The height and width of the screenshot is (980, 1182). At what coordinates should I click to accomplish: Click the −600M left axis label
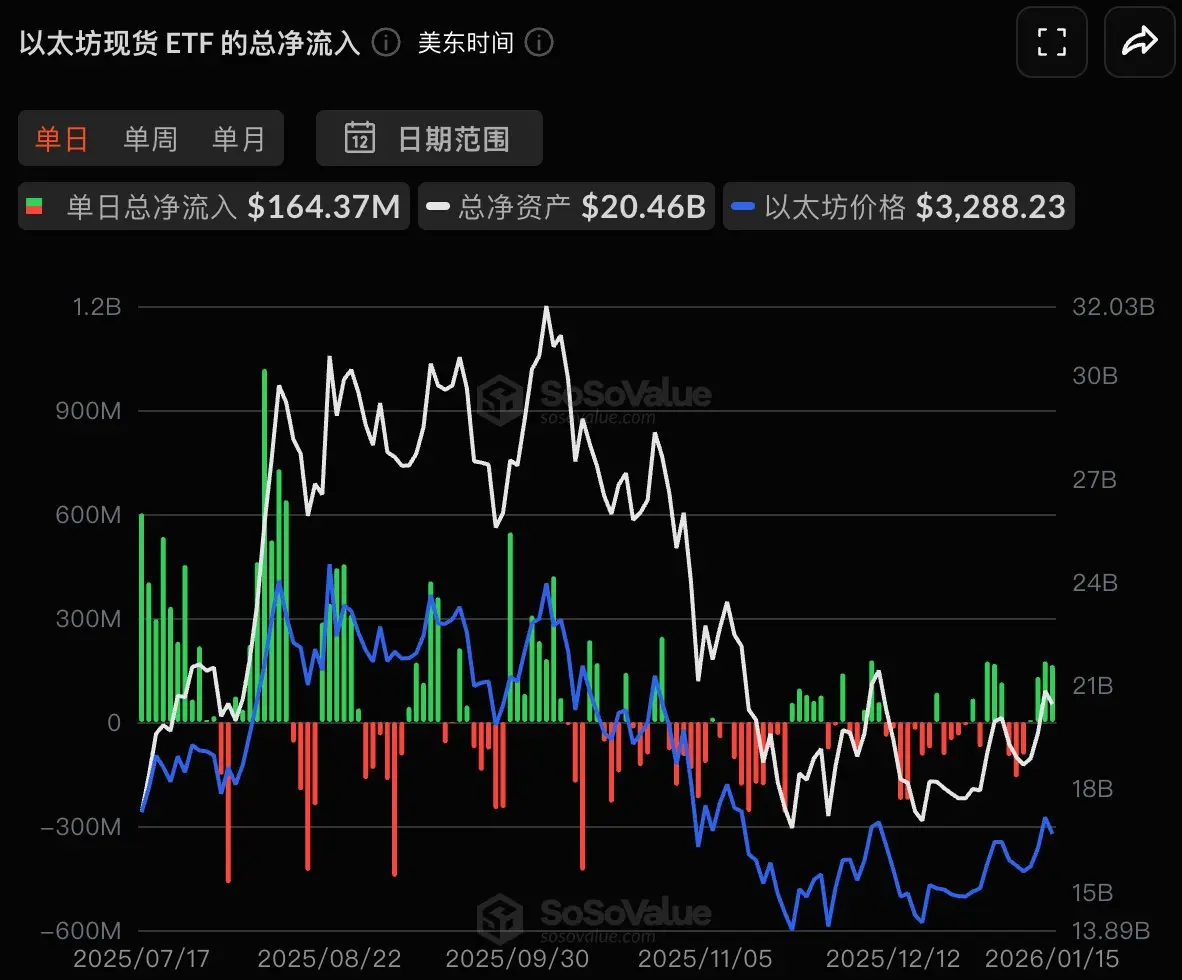81,931
